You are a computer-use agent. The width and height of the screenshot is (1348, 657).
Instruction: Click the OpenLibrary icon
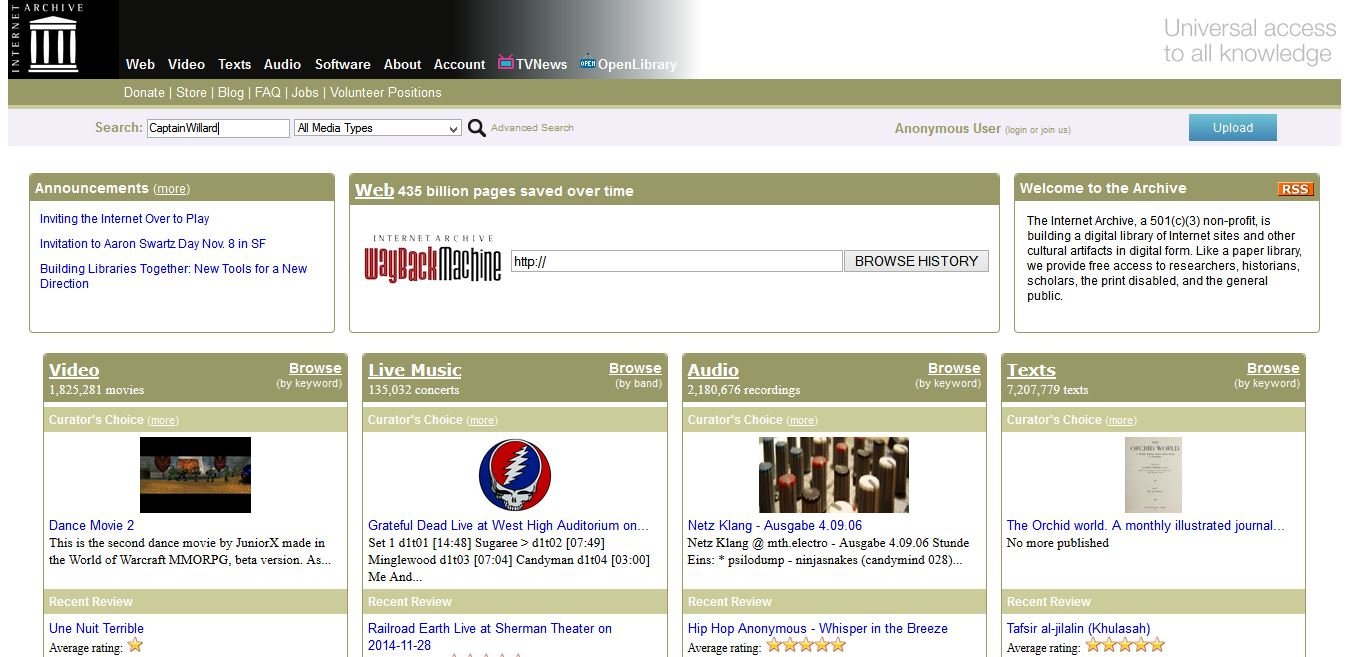pyautogui.click(x=587, y=63)
